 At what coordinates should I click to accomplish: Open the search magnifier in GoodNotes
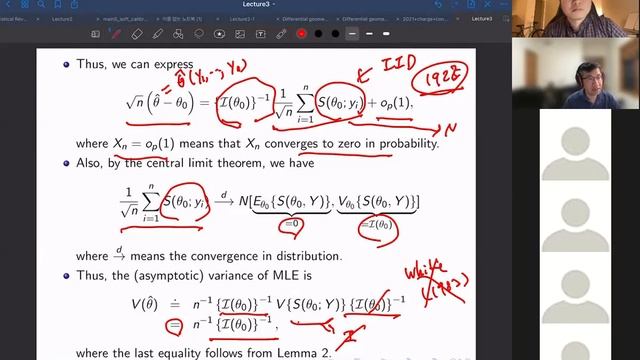(x=41, y=4)
